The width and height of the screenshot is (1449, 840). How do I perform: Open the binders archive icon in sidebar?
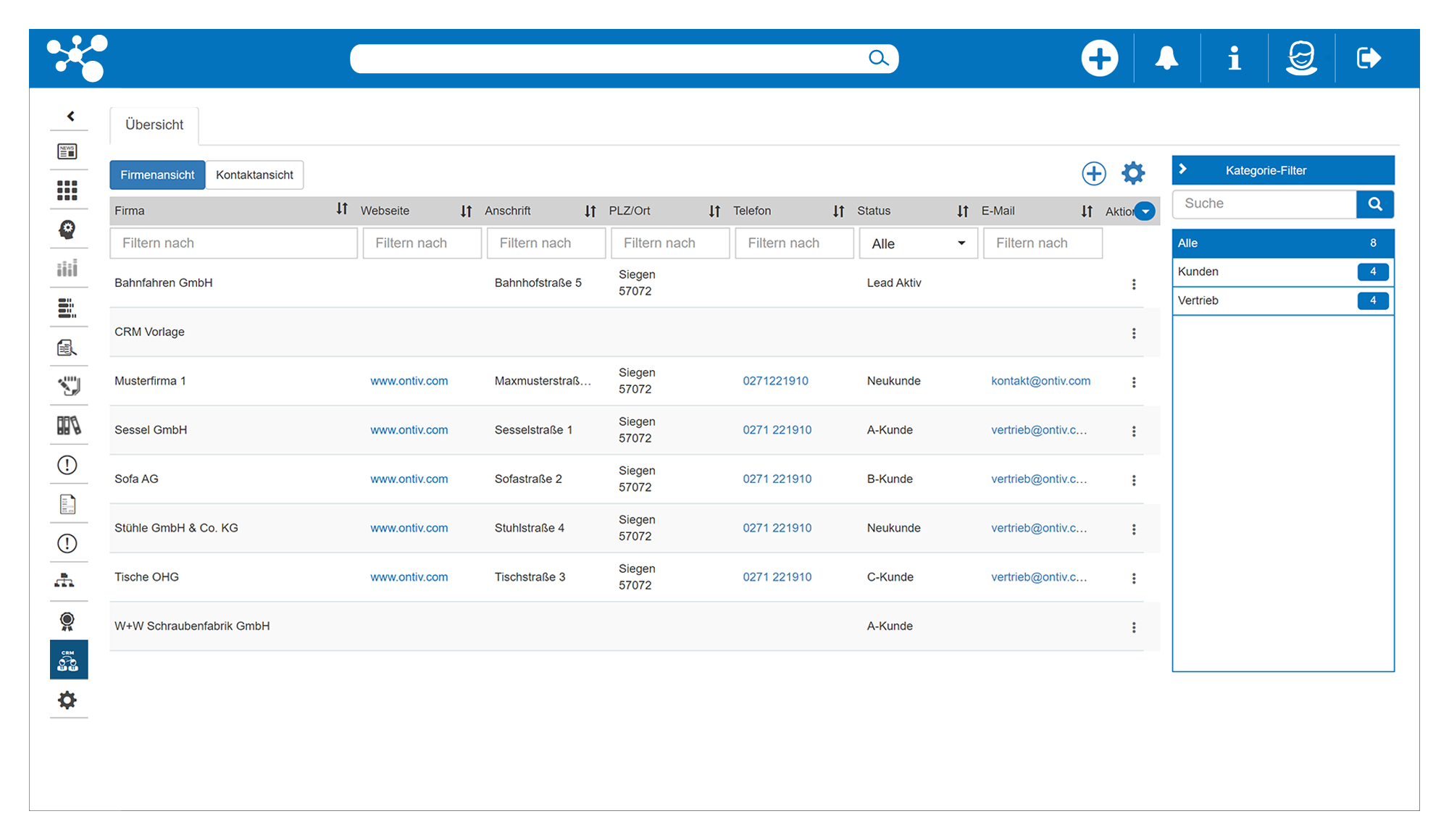click(x=69, y=425)
